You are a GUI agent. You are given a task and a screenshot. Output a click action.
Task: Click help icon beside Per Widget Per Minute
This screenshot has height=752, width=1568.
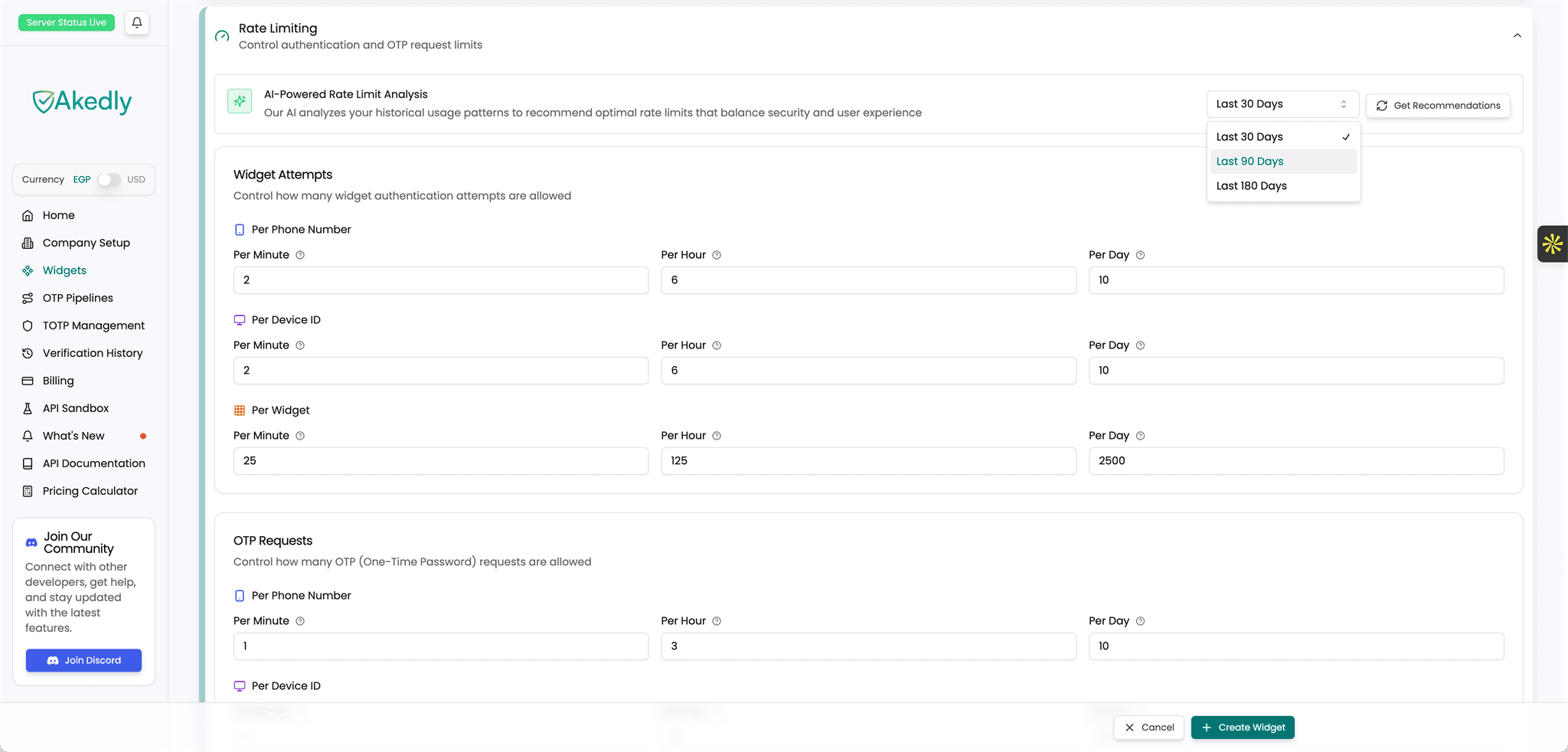pos(300,436)
